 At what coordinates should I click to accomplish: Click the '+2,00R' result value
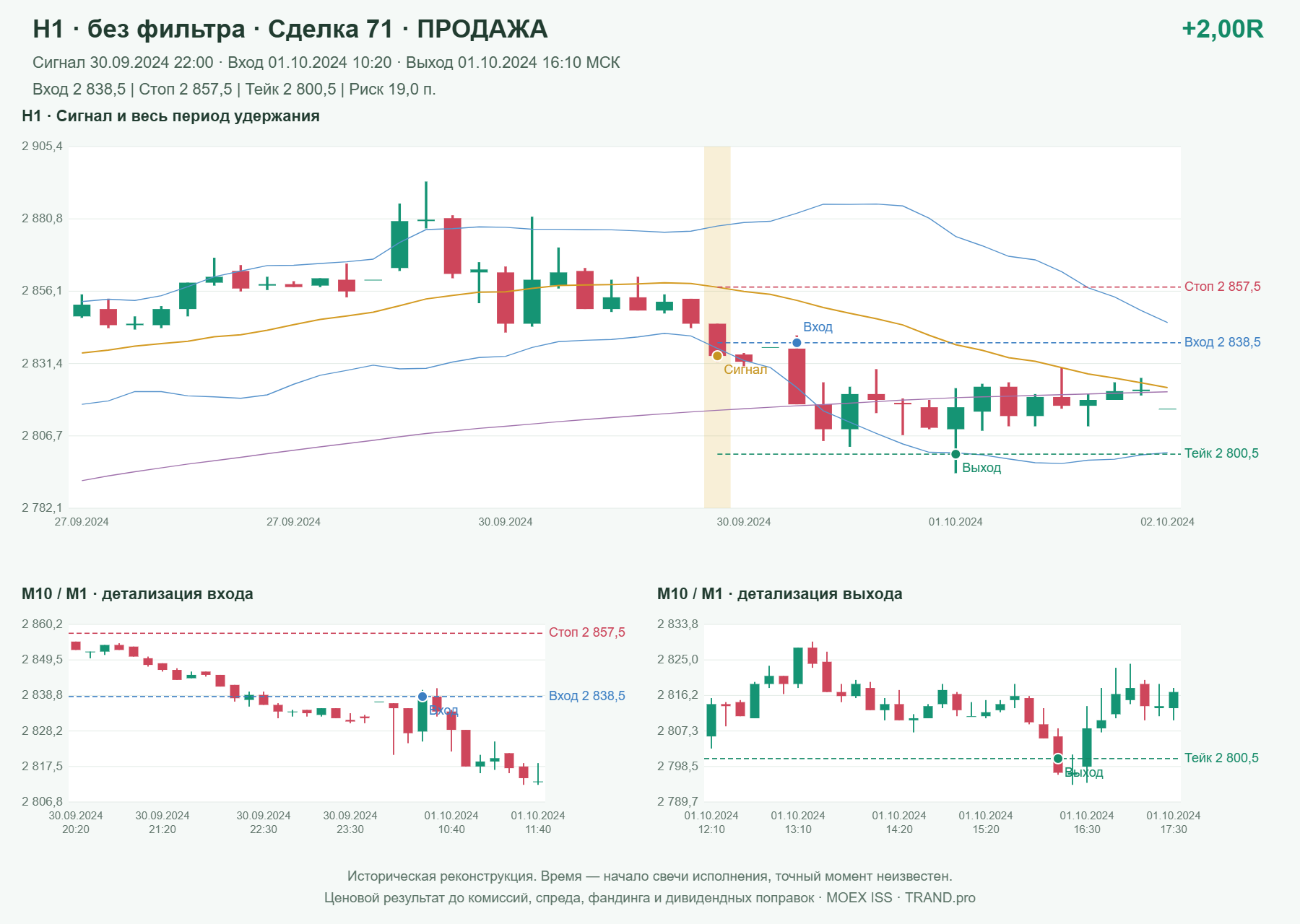pos(1222,29)
